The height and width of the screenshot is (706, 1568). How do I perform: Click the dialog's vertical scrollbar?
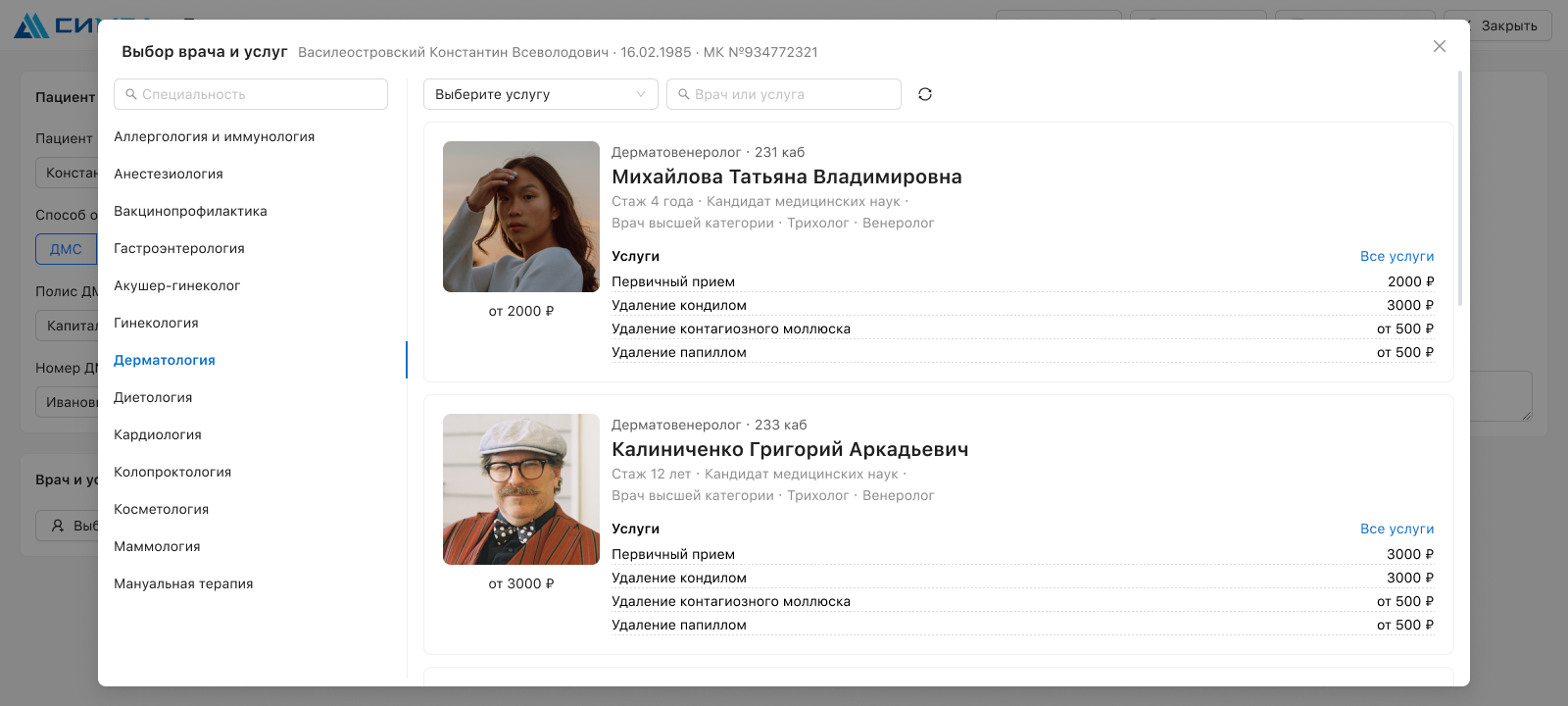(x=1460, y=186)
